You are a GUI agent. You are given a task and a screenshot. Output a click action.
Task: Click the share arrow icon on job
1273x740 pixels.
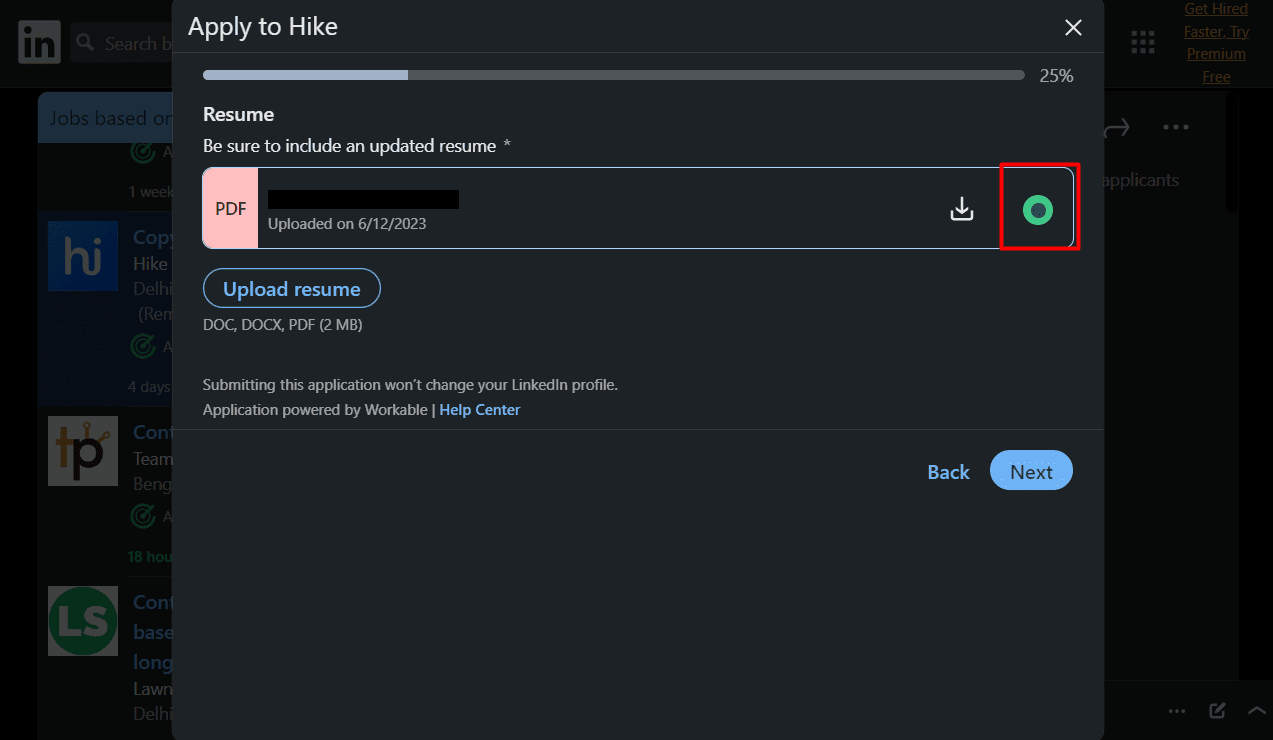pyautogui.click(x=1116, y=127)
